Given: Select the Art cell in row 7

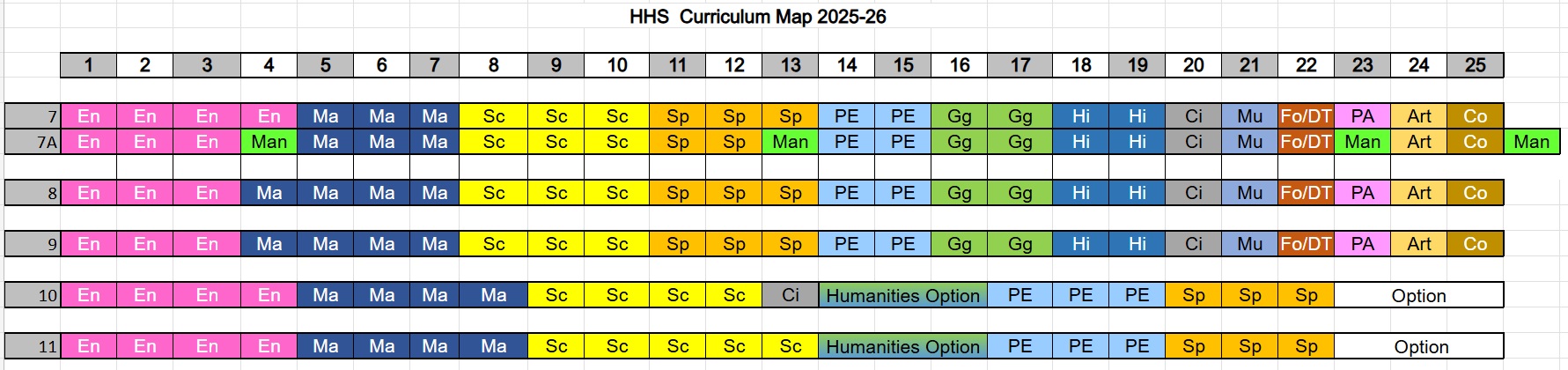Looking at the screenshot, I should [1419, 116].
